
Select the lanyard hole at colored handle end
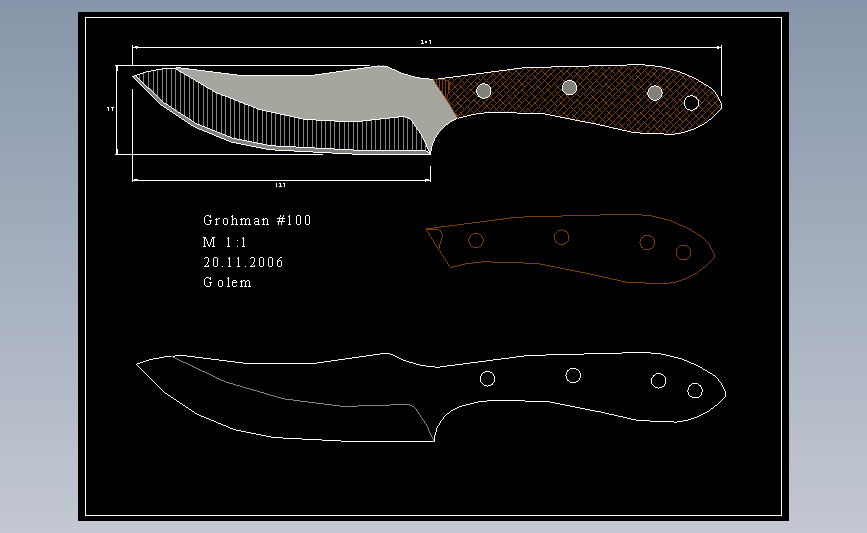coord(691,103)
